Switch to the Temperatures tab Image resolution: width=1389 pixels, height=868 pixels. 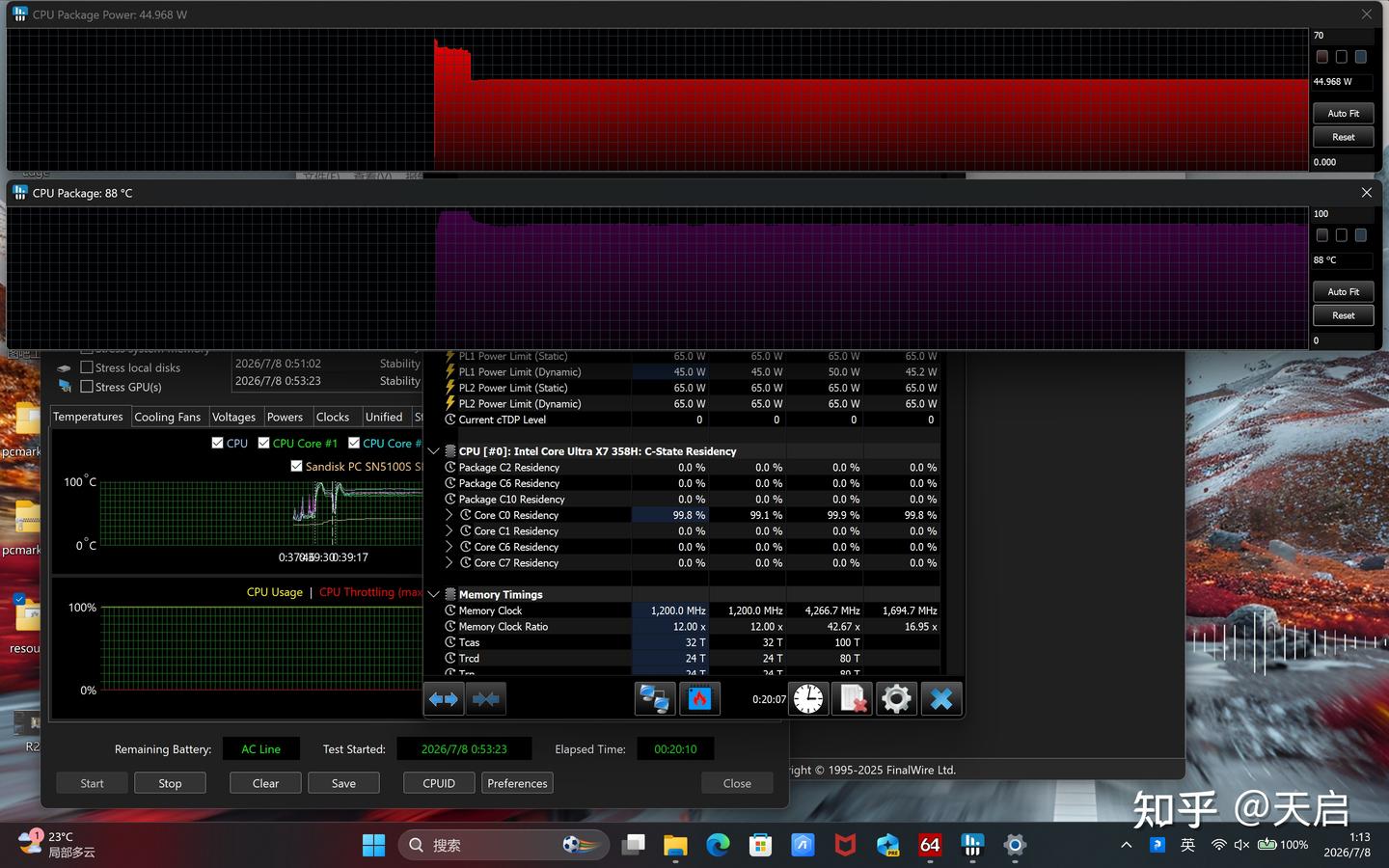point(88,417)
